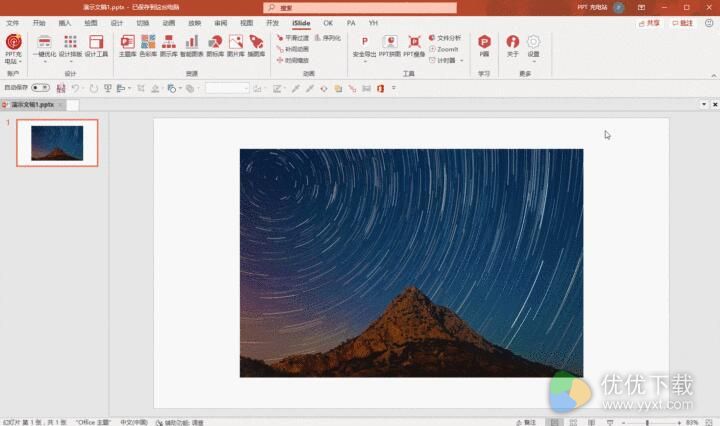Click the zoom slider handle in status bar
Image resolution: width=720 pixels, height=426 pixels.
point(647,422)
